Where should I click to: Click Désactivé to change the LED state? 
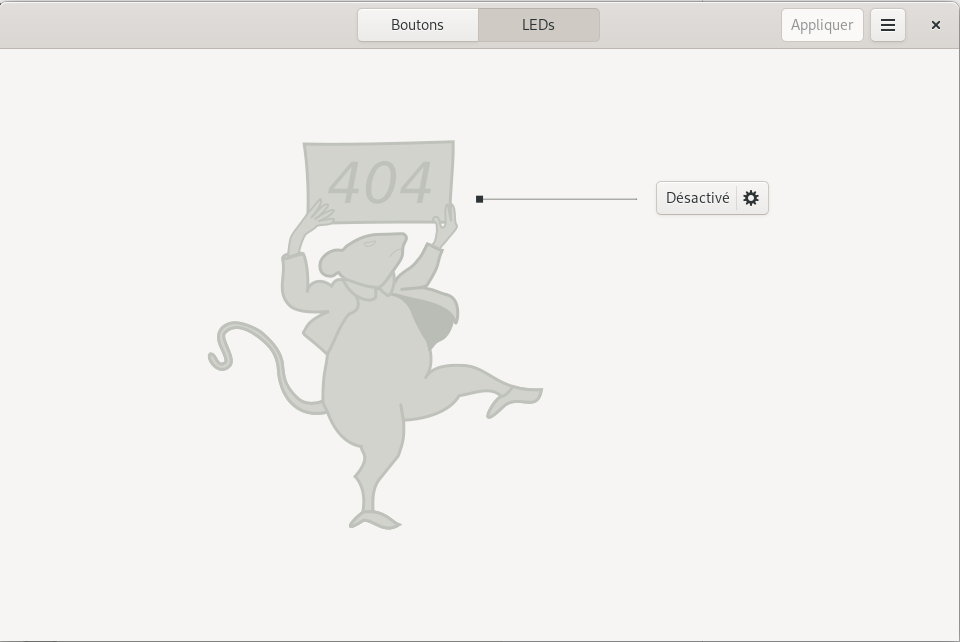point(697,197)
